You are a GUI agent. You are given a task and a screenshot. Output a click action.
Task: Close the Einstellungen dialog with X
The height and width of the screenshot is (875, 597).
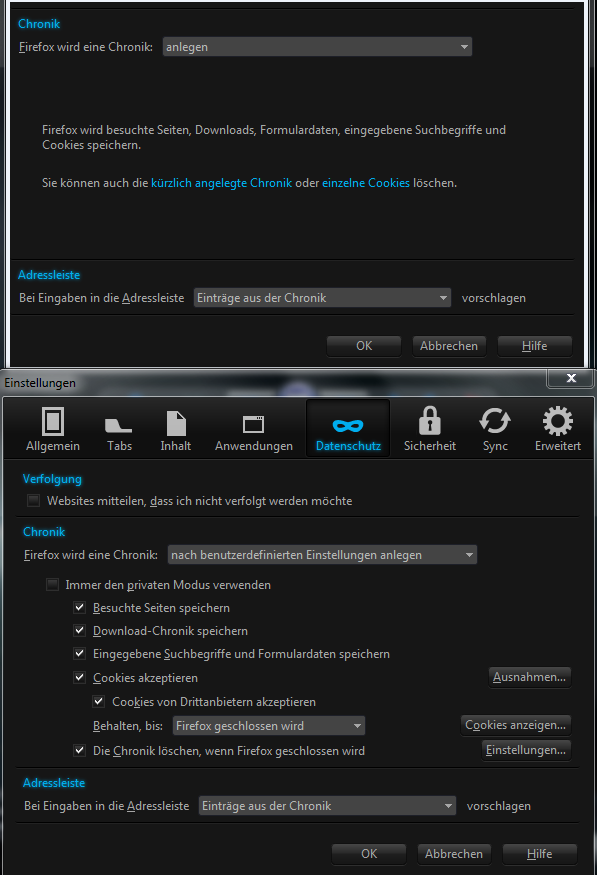(x=571, y=378)
